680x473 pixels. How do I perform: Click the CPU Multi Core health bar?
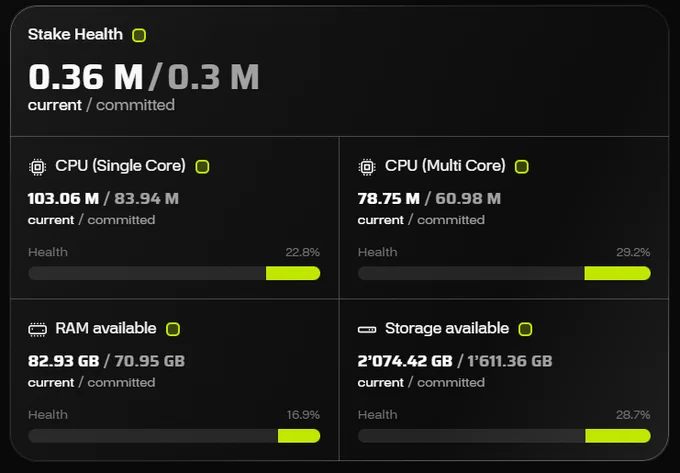[504, 273]
